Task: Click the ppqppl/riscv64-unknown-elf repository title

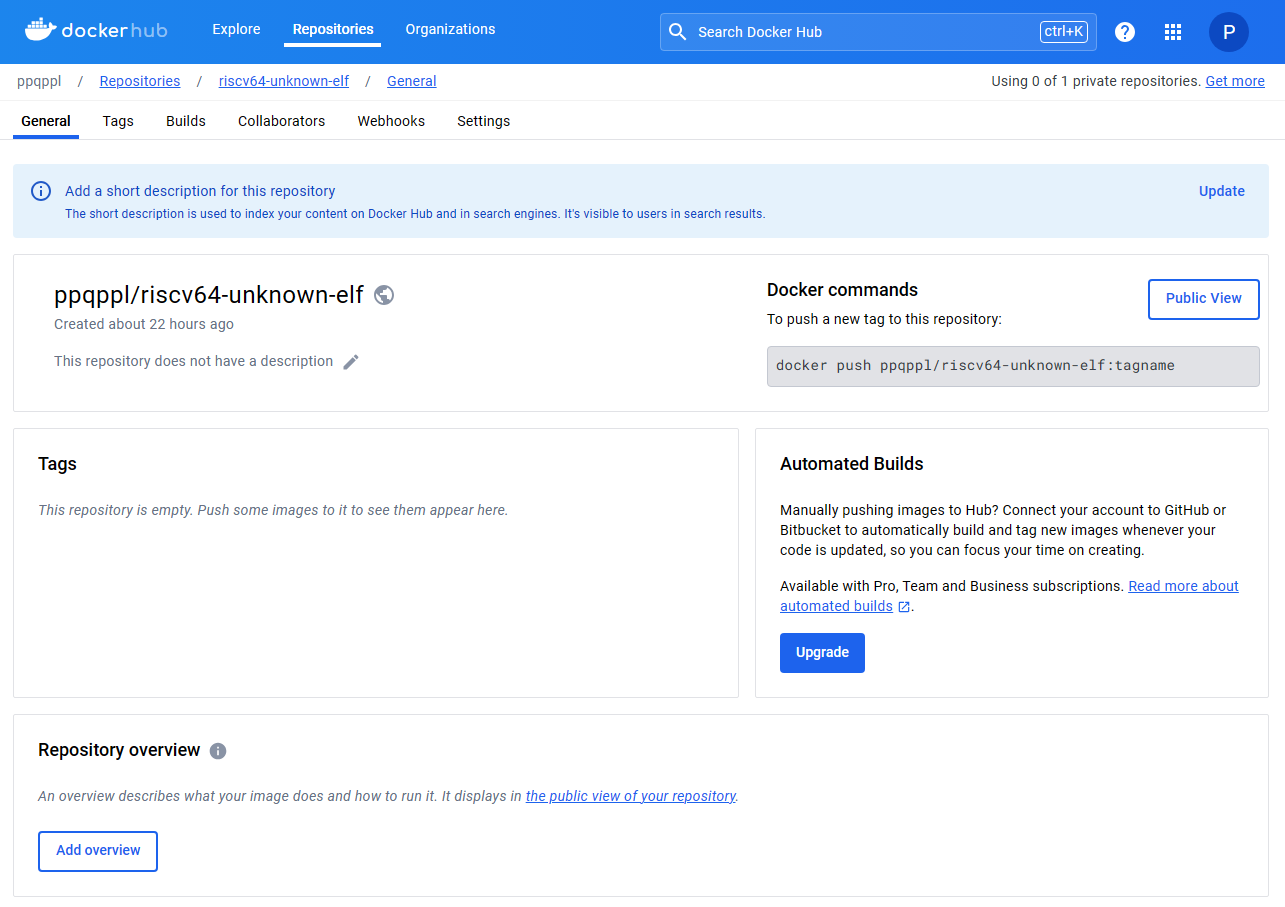Action: tap(209, 295)
